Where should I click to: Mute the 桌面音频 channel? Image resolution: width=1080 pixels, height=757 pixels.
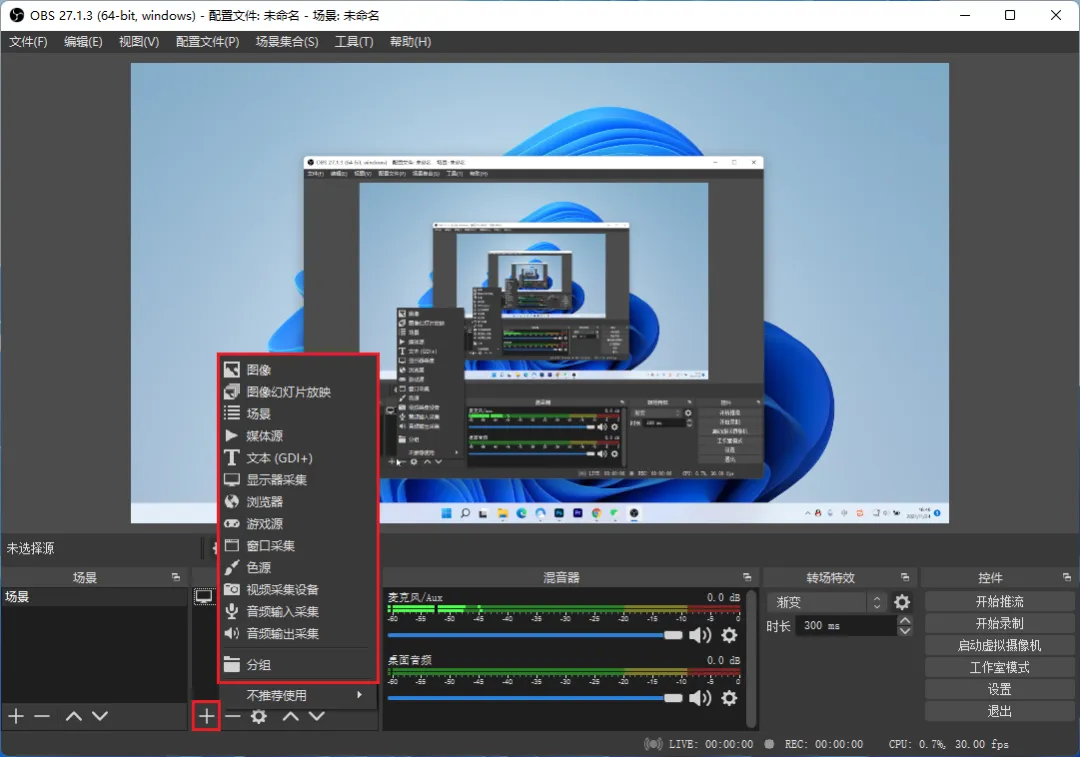pos(700,698)
